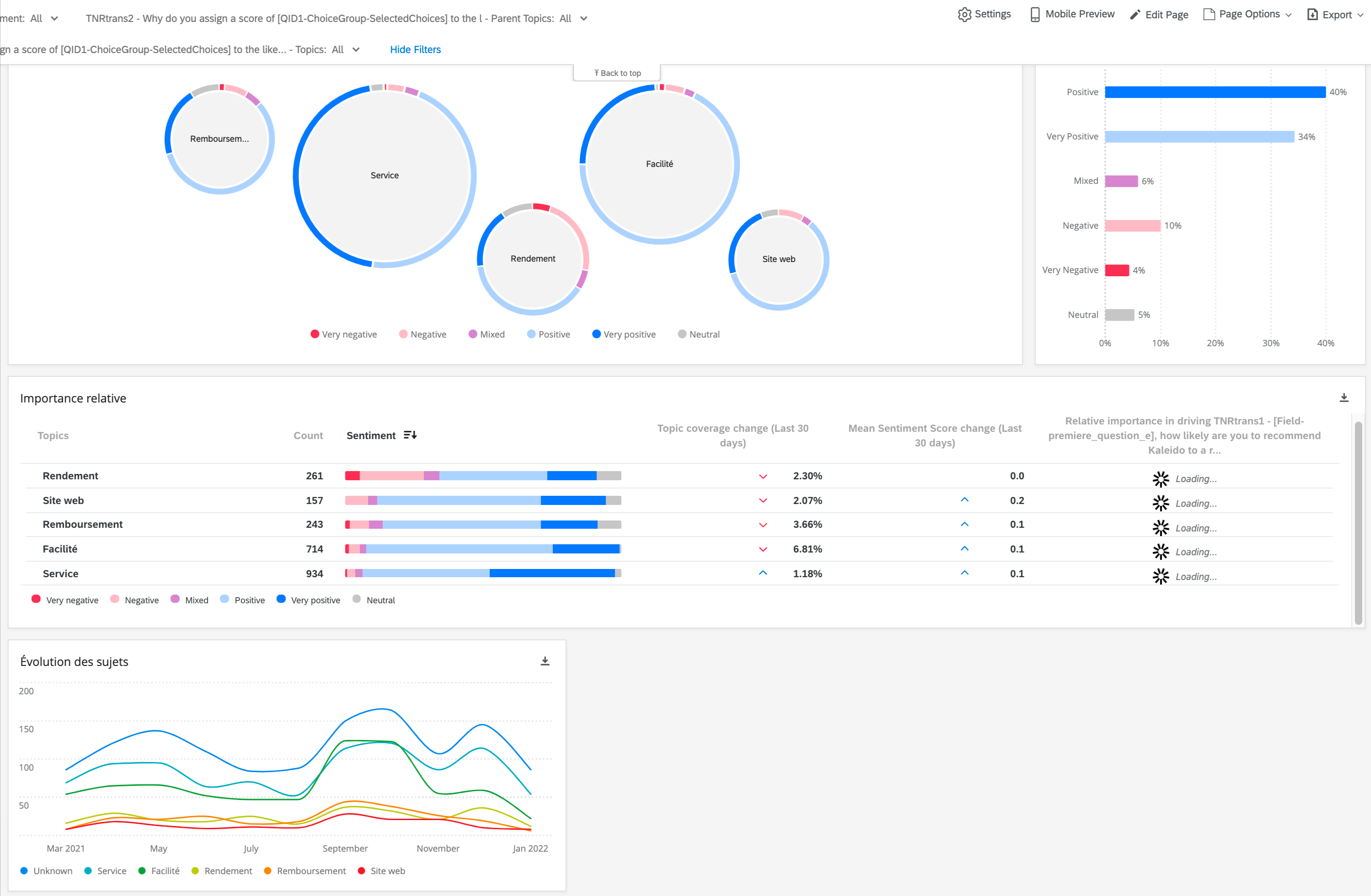Click Hide Filters link

pyautogui.click(x=415, y=49)
